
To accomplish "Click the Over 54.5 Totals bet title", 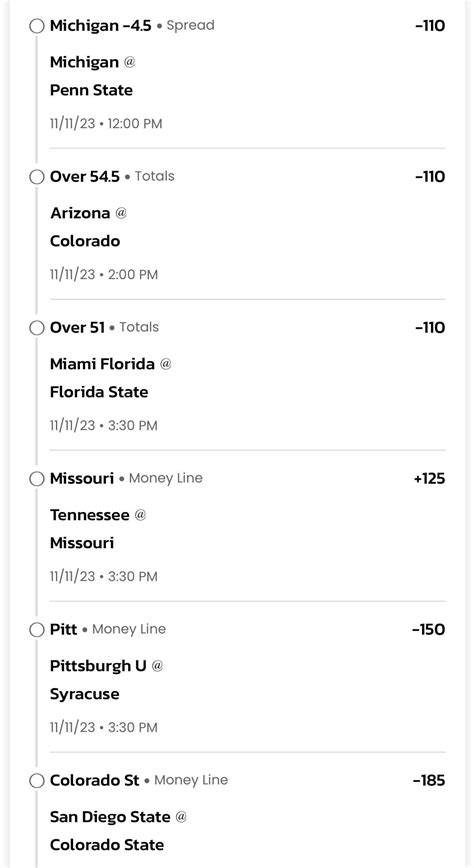I will coord(112,177).
